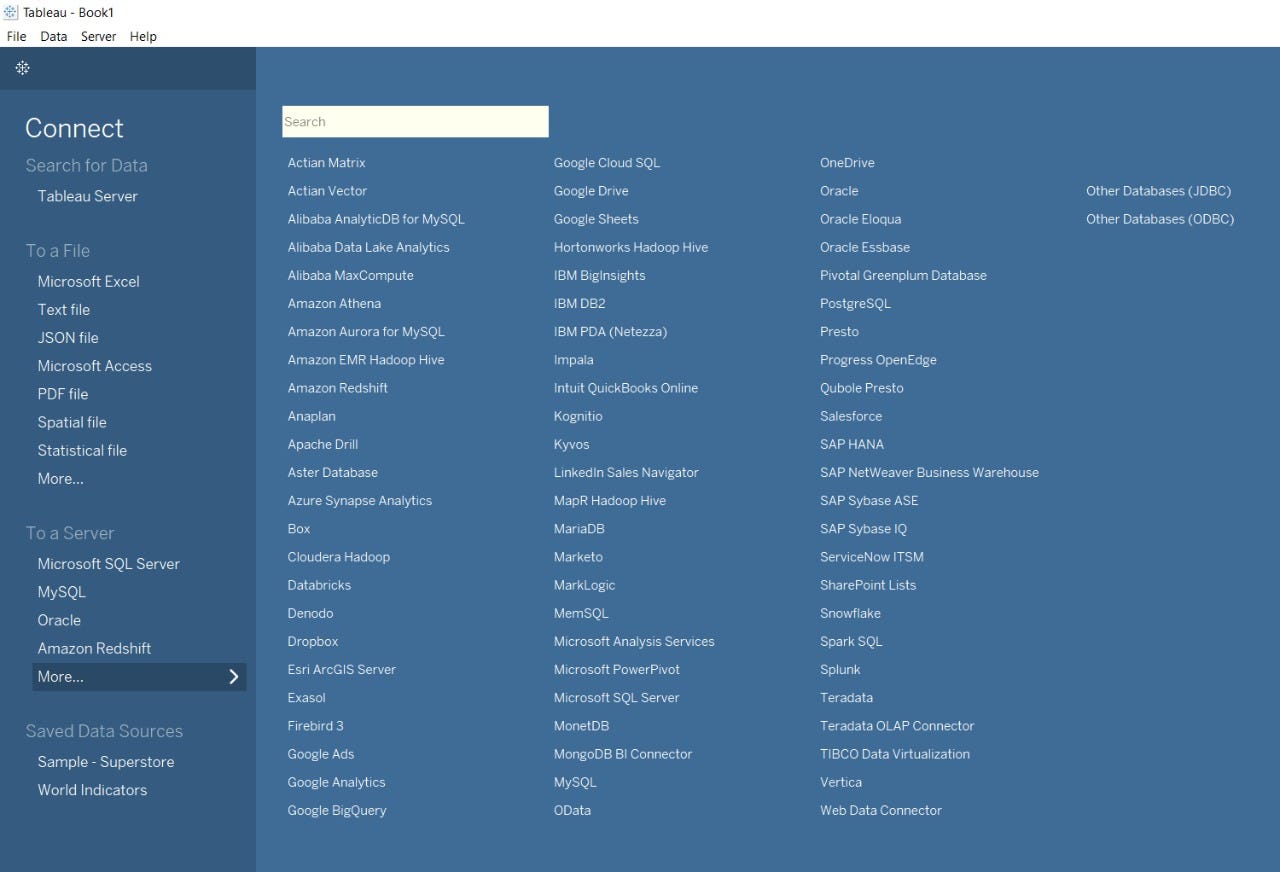The height and width of the screenshot is (872, 1280).
Task: Pick Spatial file connection
Action: (72, 422)
